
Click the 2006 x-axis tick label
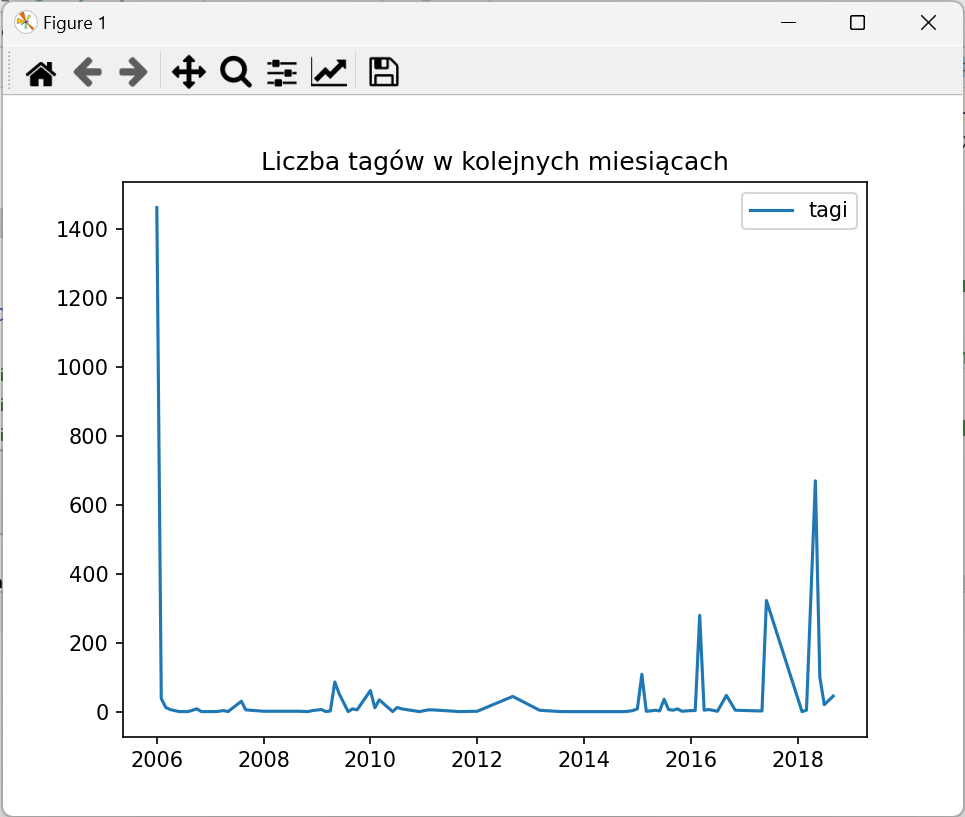coord(157,757)
